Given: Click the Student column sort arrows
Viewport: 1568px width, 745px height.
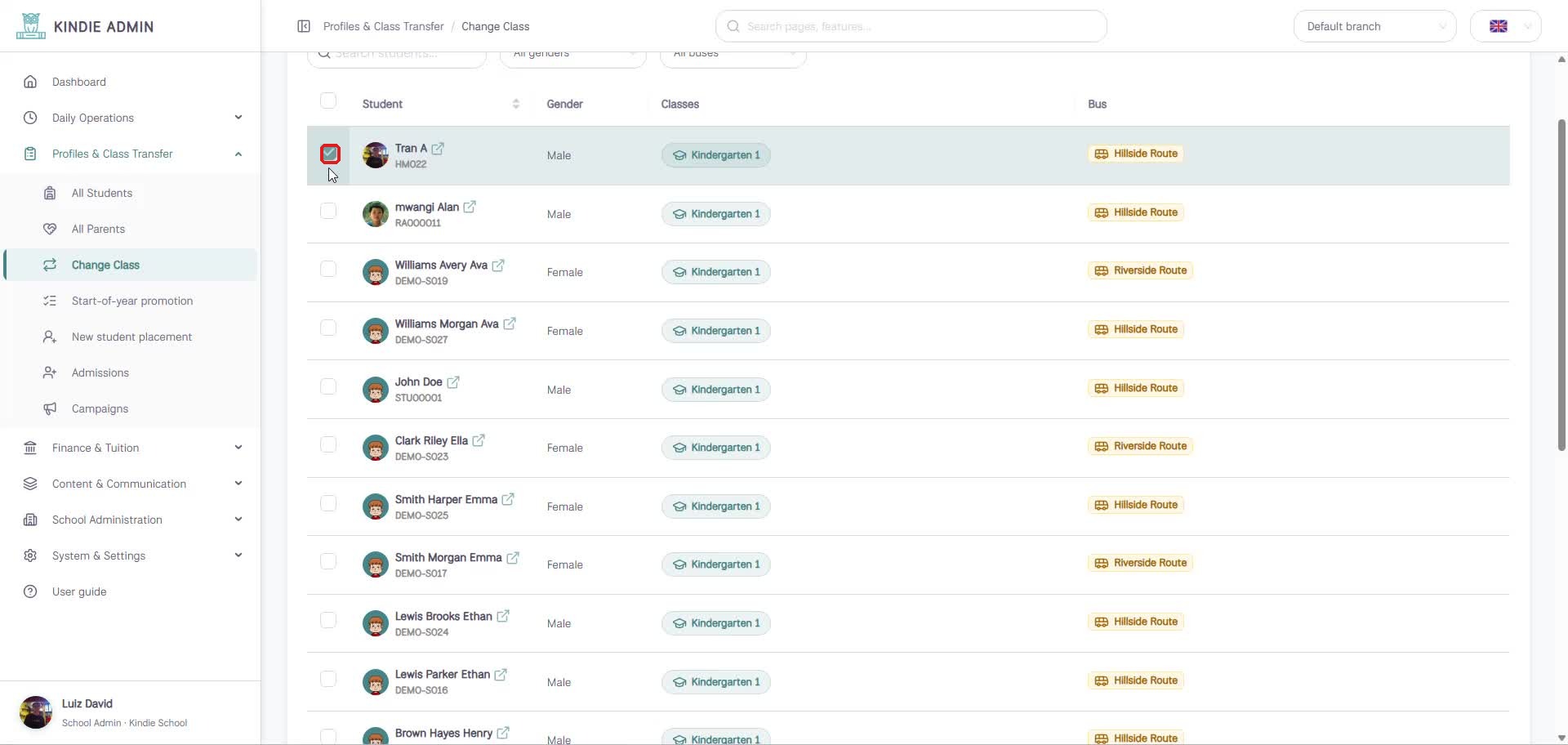Looking at the screenshot, I should pos(515,104).
